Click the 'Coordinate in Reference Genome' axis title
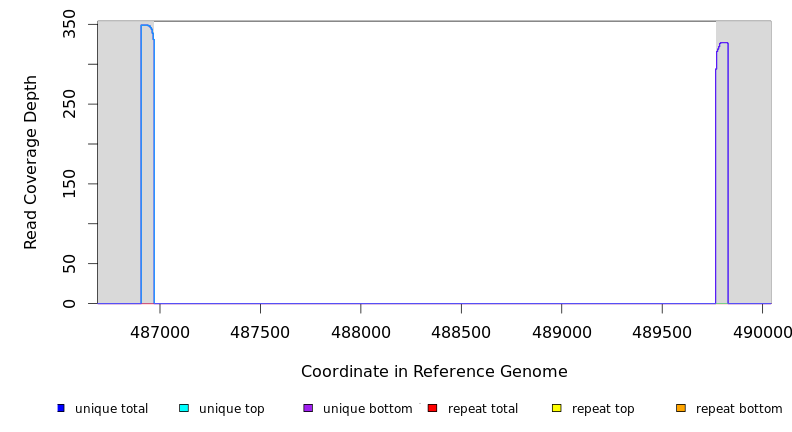The image size is (792, 432). tap(434, 372)
